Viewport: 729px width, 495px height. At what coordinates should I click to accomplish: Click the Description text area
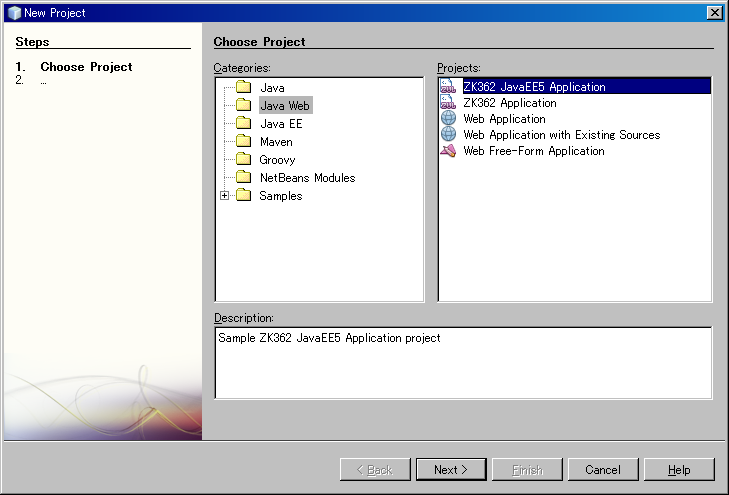463,363
